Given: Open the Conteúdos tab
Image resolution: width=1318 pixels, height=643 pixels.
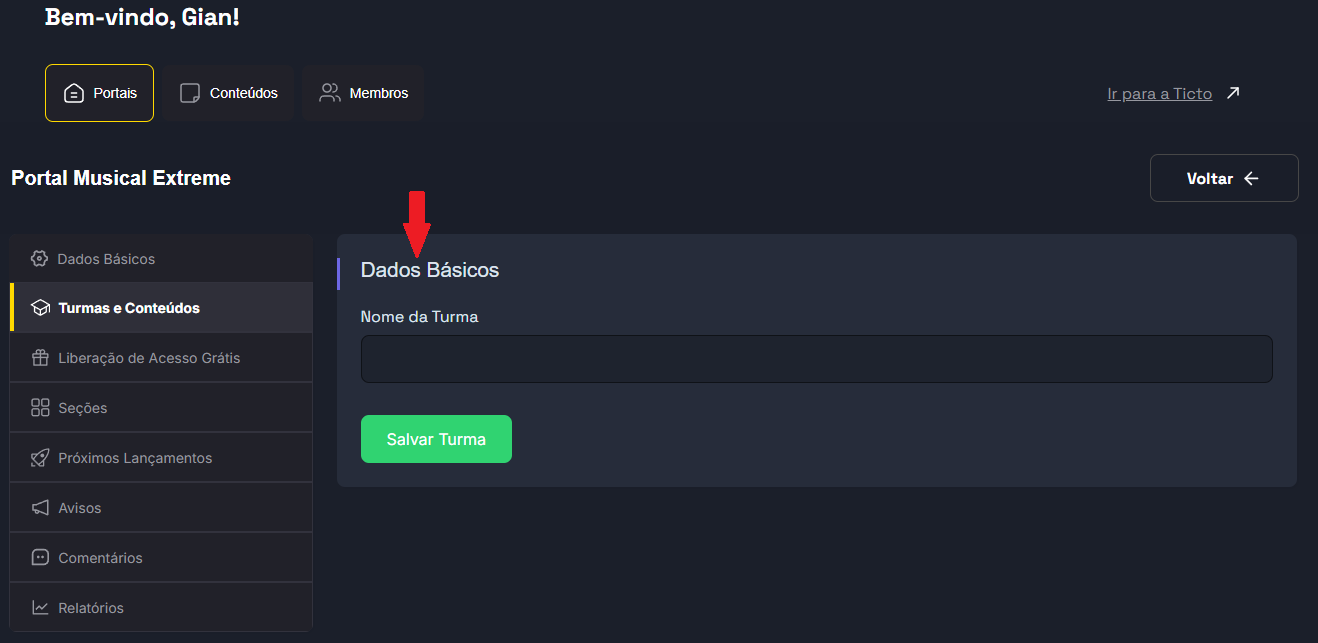Looking at the screenshot, I should [229, 93].
